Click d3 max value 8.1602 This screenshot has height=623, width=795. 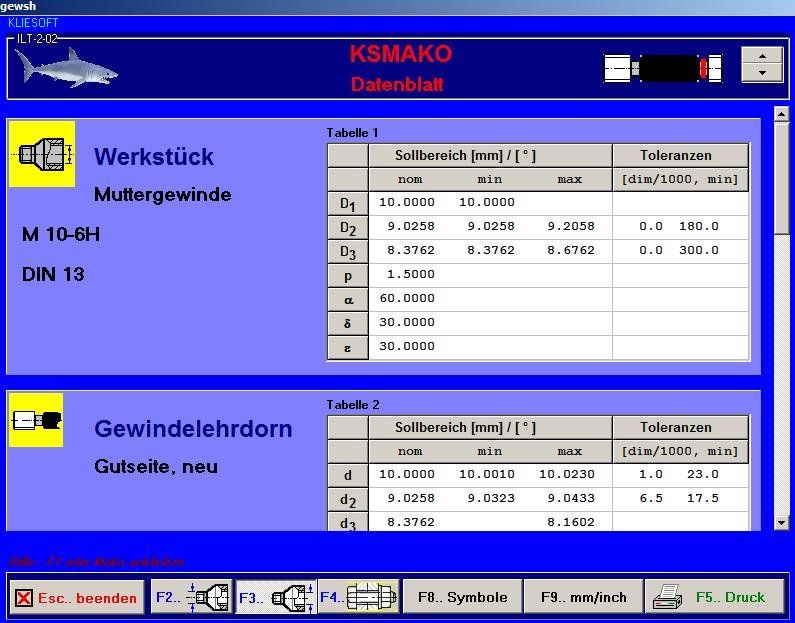571,522
